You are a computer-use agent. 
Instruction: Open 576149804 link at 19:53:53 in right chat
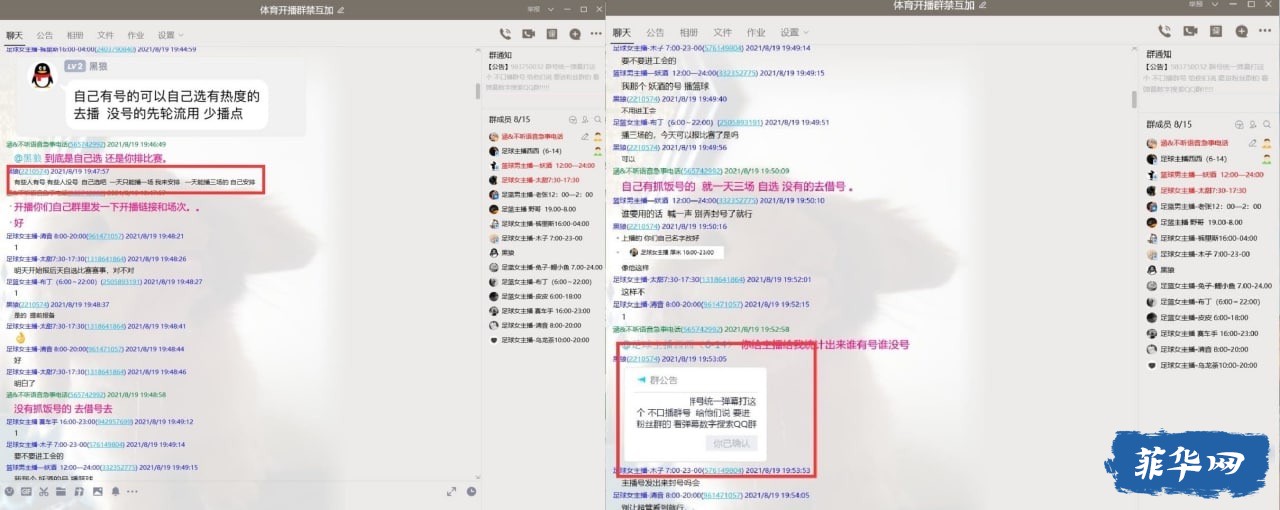point(724,470)
